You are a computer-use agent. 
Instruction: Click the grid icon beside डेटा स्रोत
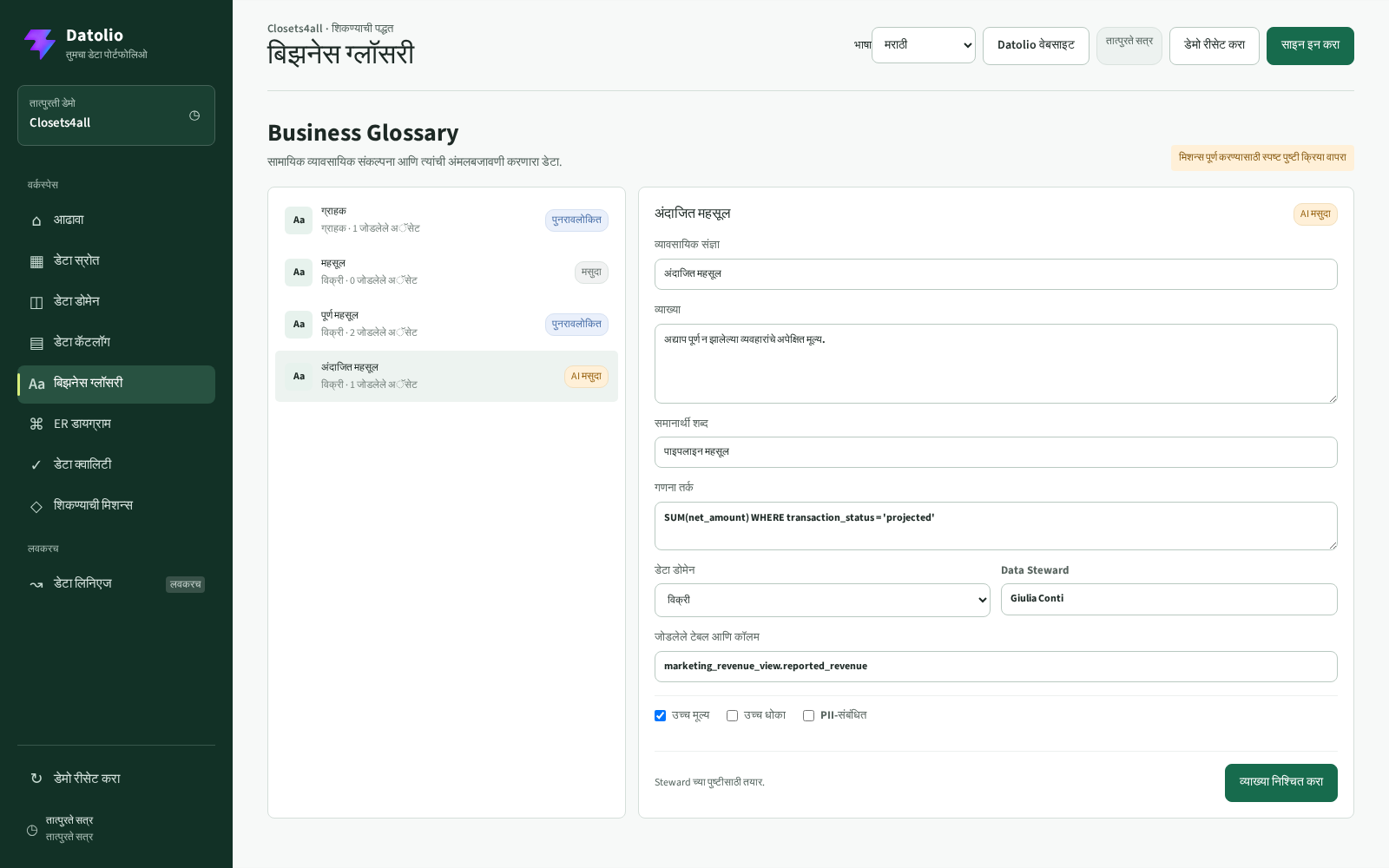[x=36, y=261]
